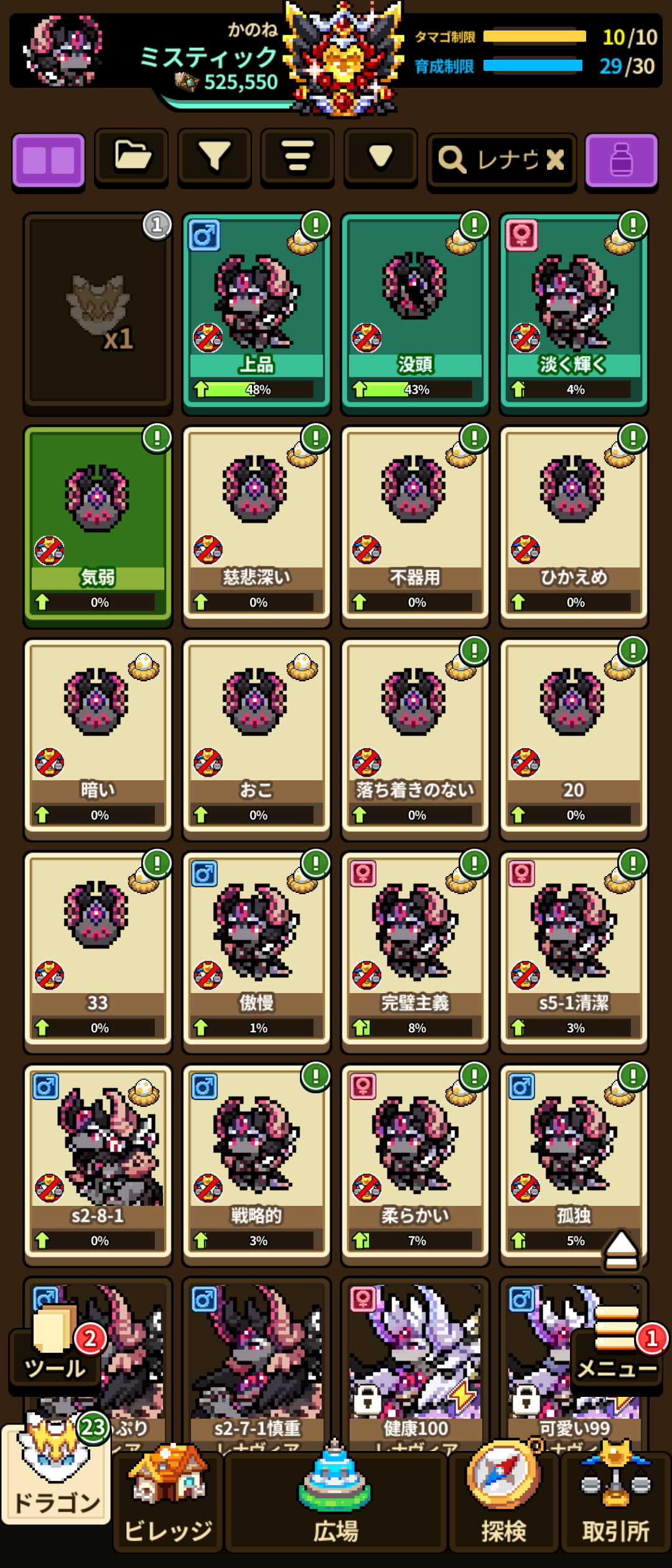Switch to the 広場 plaza tab
The image size is (672, 1568).
click(x=335, y=1501)
